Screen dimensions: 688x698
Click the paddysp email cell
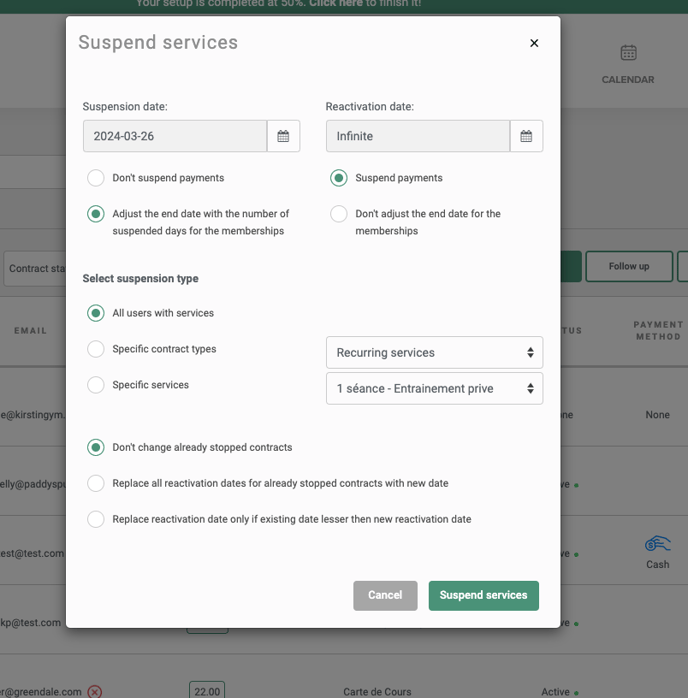33,484
